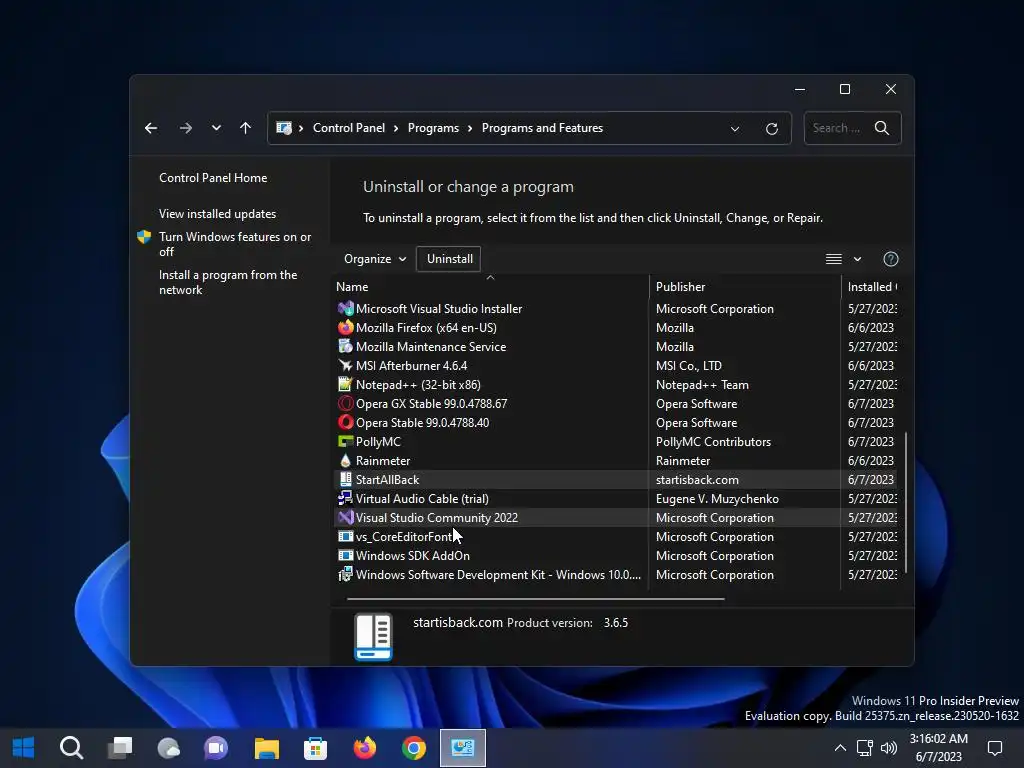Click the Microsoft Visual Studio Installer icon
Viewport: 1024px width, 768px height.
[345, 308]
